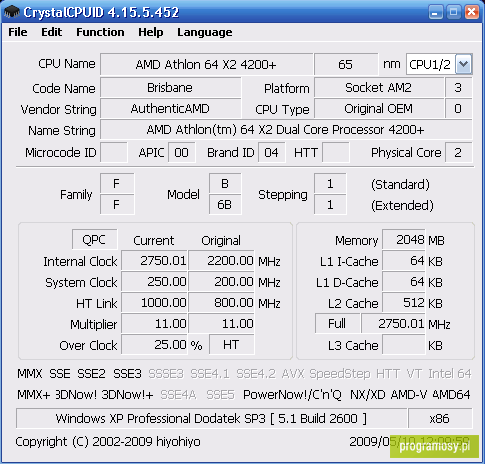Open the Language menu
This screenshot has width=485, height=464.
tap(205, 32)
